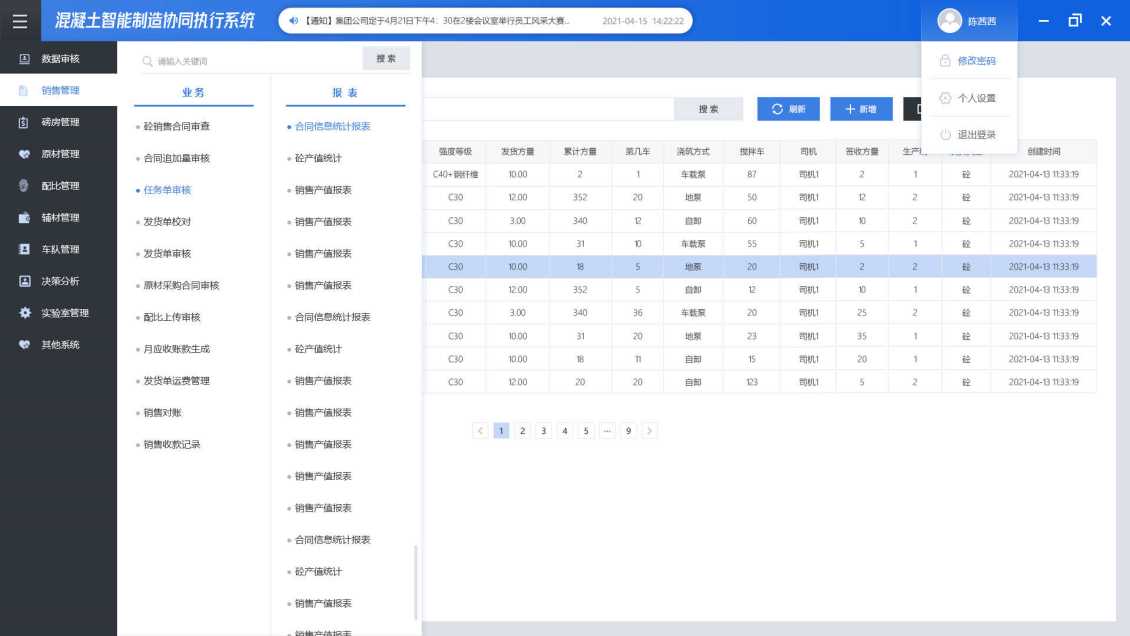The image size is (1130, 636).
Task: Open 砼销售合同审查
Action: point(177,126)
